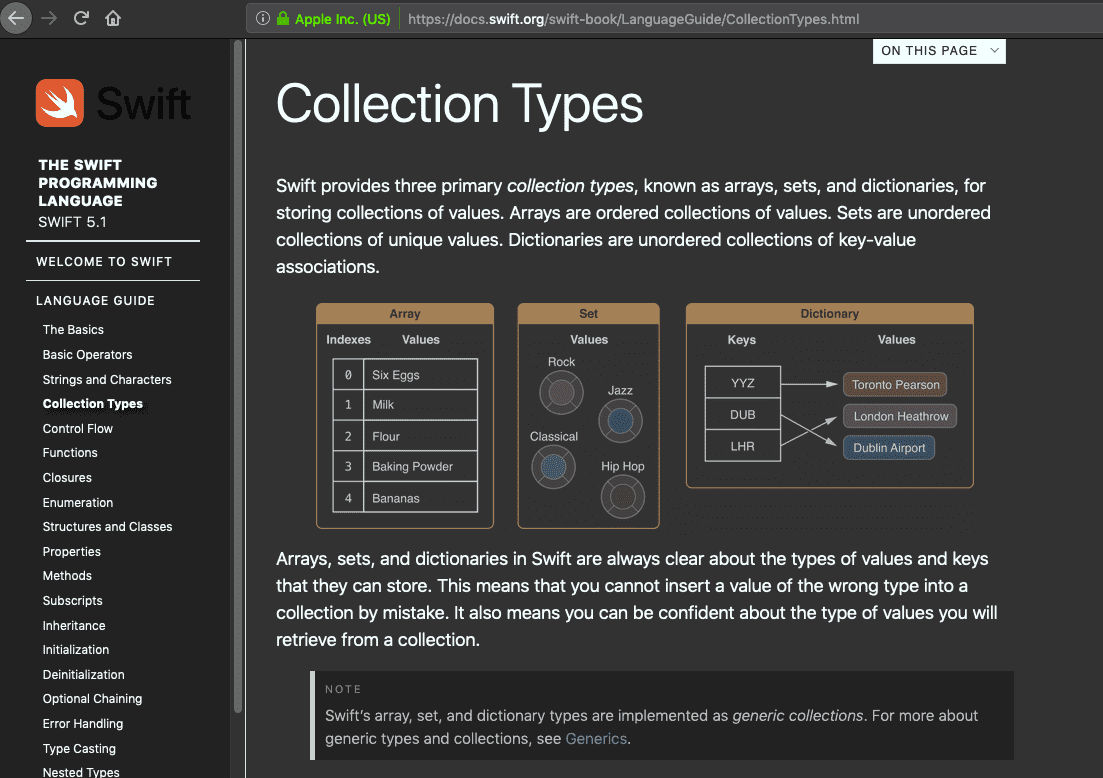Screen dimensions: 1103x778
Task: Go to Closures chapter
Action: [67, 478]
